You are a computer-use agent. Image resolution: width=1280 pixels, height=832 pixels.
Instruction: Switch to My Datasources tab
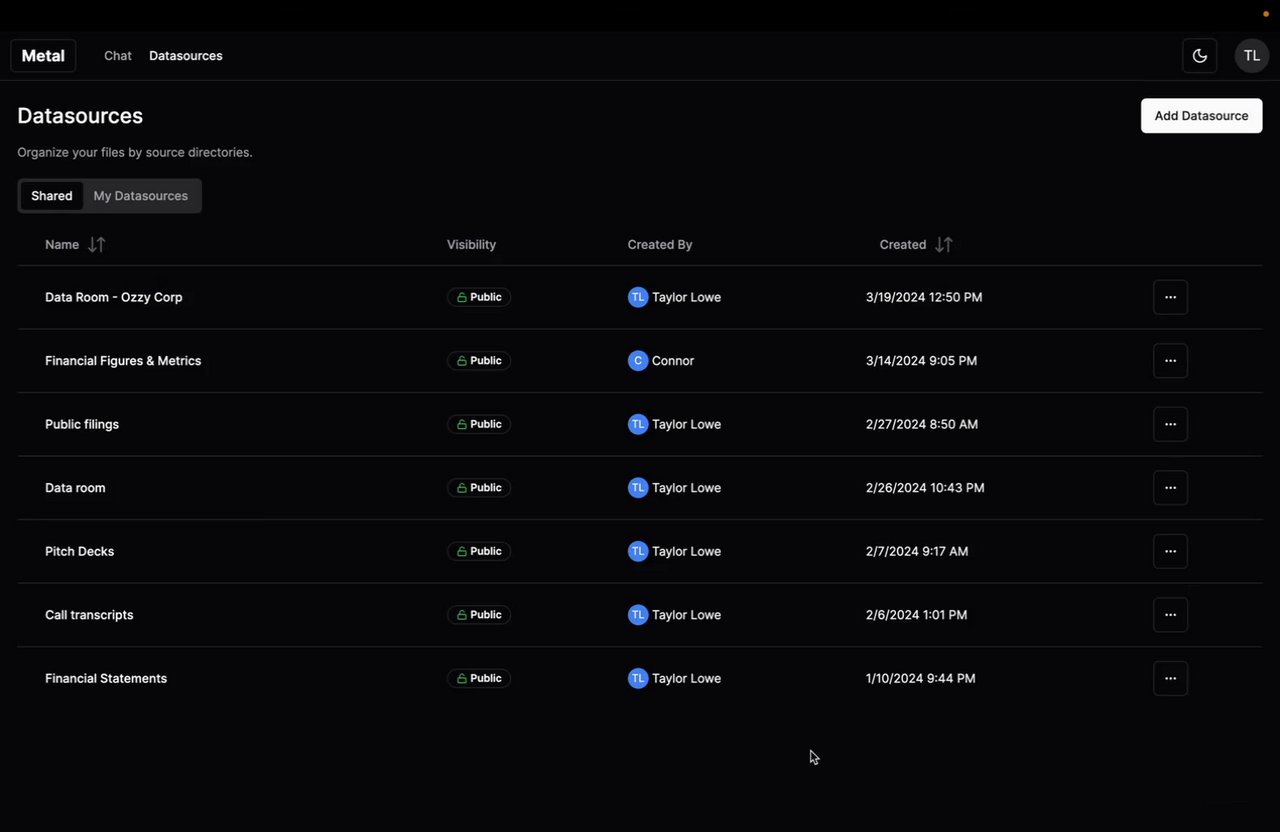[x=140, y=196]
